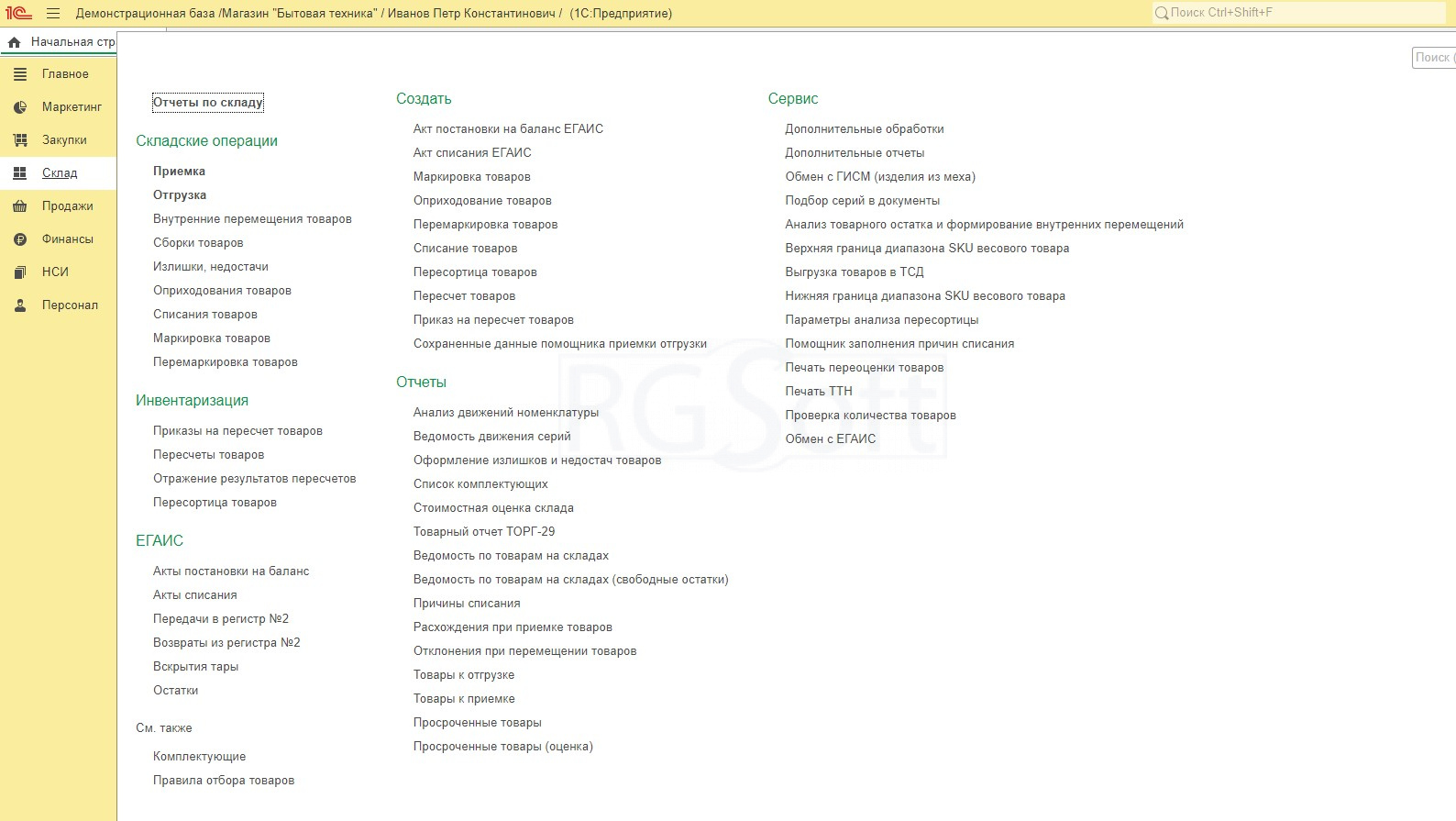Screen dimensions: 1456x821
Task: Click the home icon on start tab
Action: pos(14,42)
